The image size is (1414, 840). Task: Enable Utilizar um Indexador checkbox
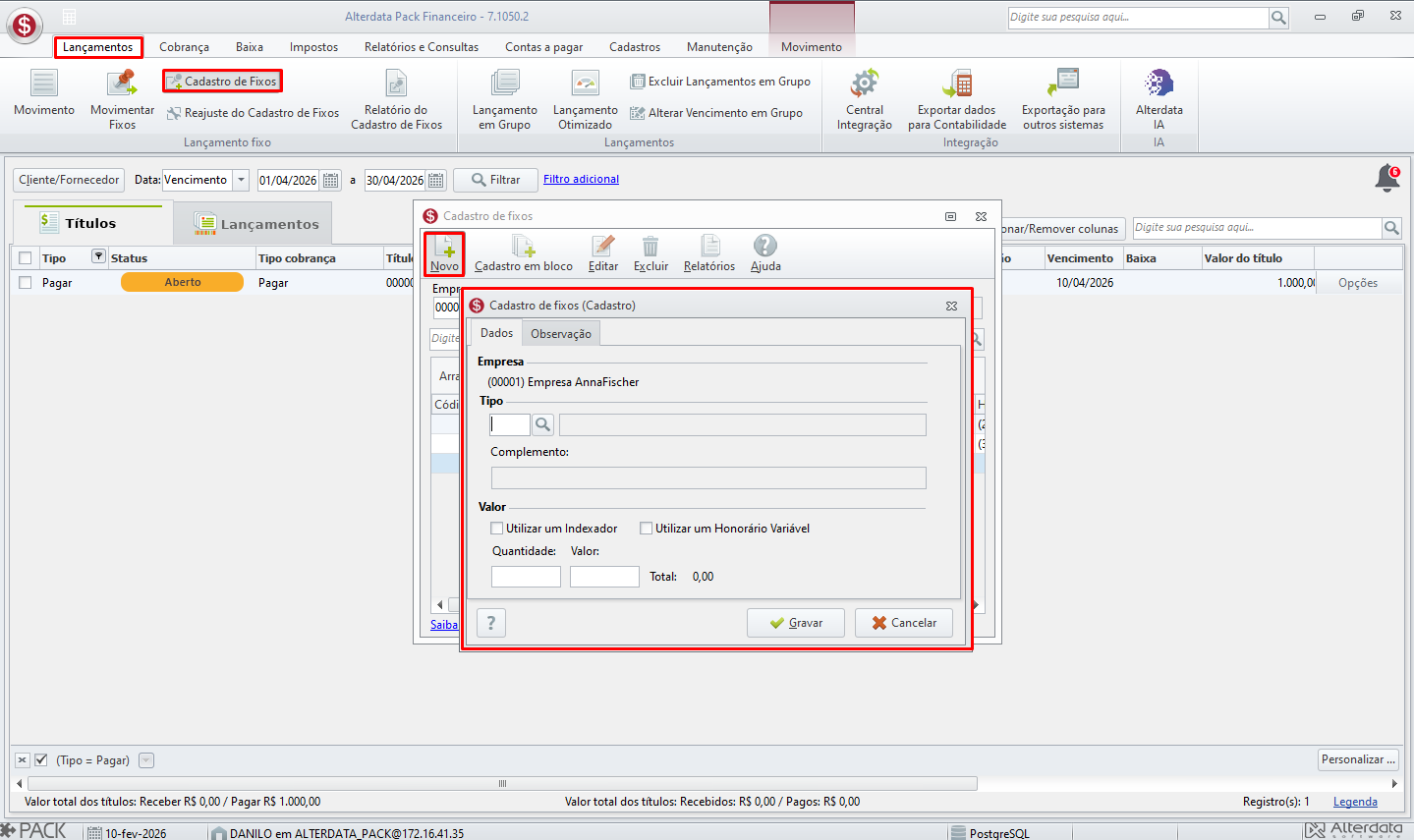(x=497, y=529)
